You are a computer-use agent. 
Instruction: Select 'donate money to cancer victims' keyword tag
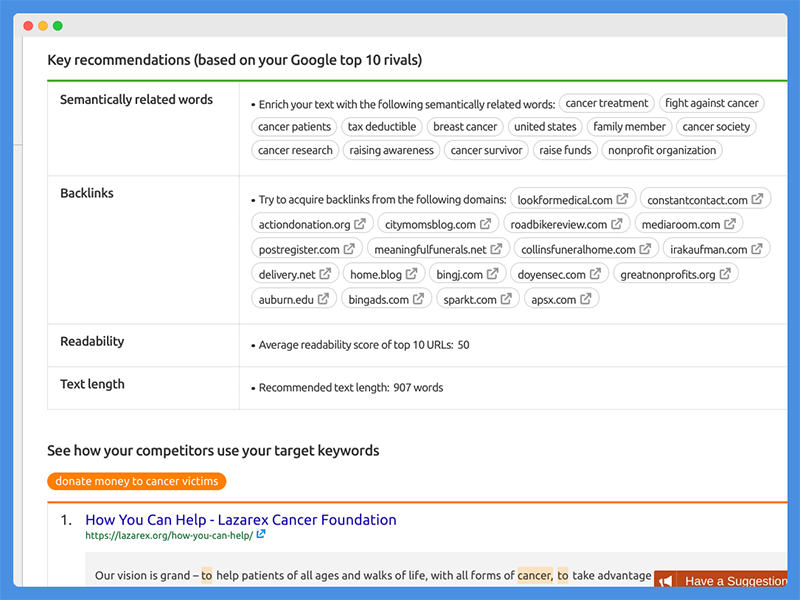(x=137, y=481)
